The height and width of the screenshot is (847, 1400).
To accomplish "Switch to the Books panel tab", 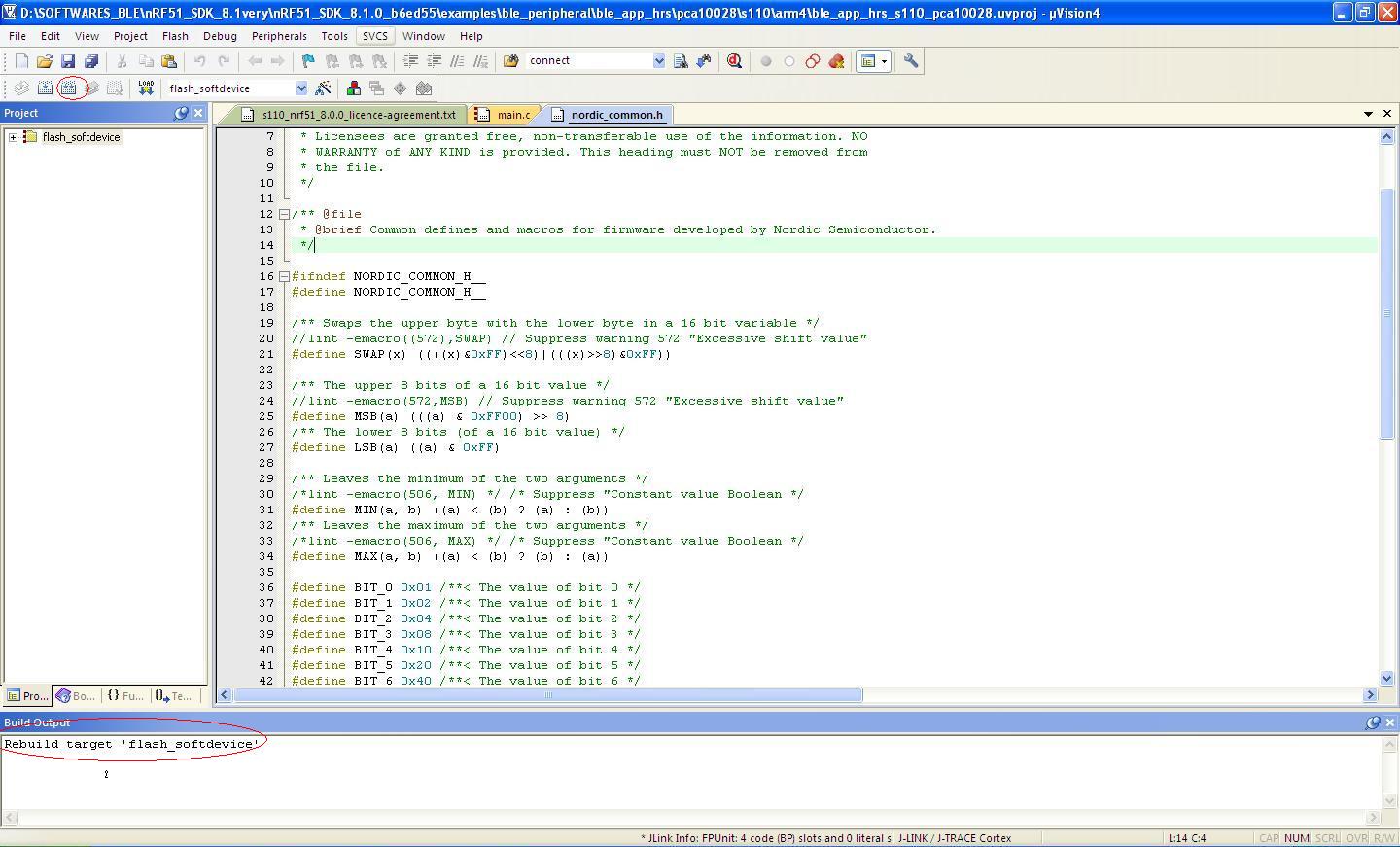I will pos(76,696).
